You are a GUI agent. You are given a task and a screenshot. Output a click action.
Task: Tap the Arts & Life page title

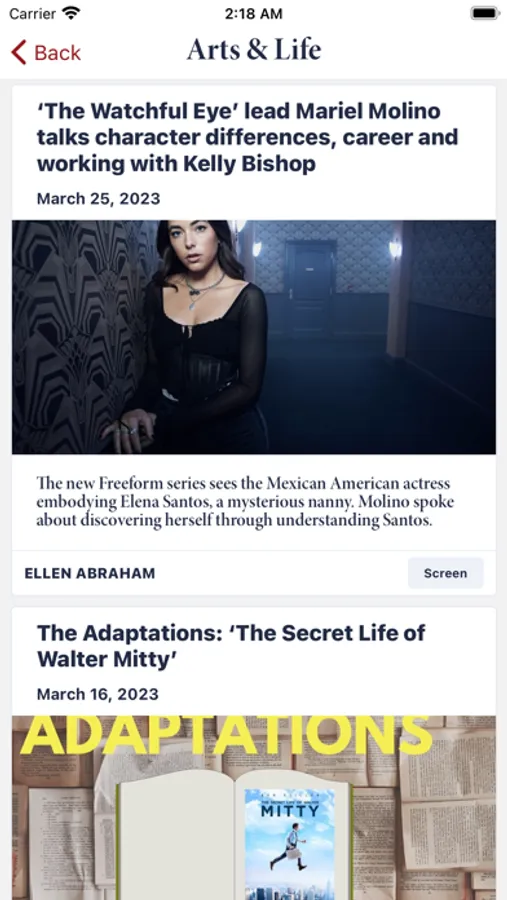254,49
